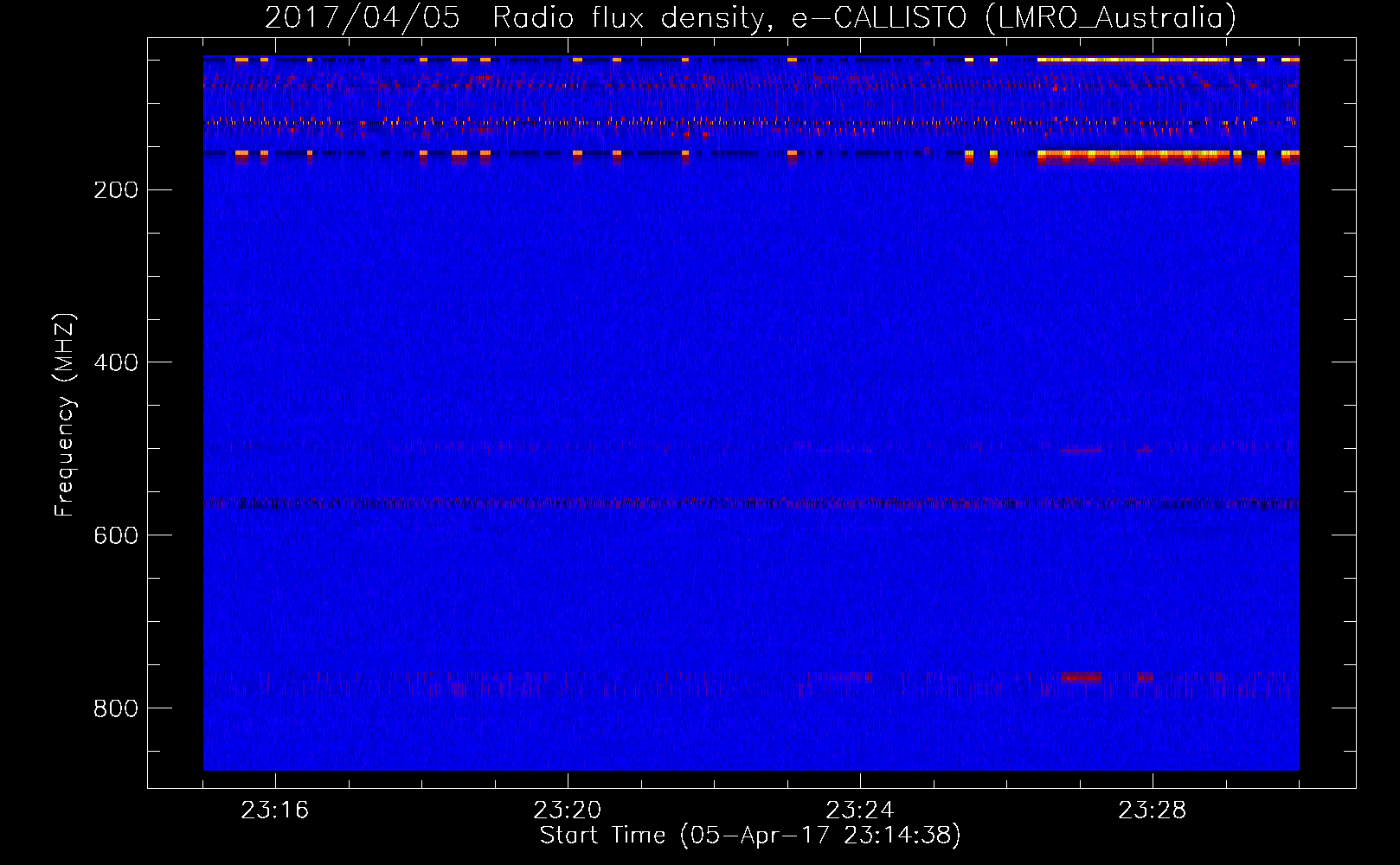The height and width of the screenshot is (865, 1400).
Task: Click the '400' frequency tick label
Action: click(116, 362)
